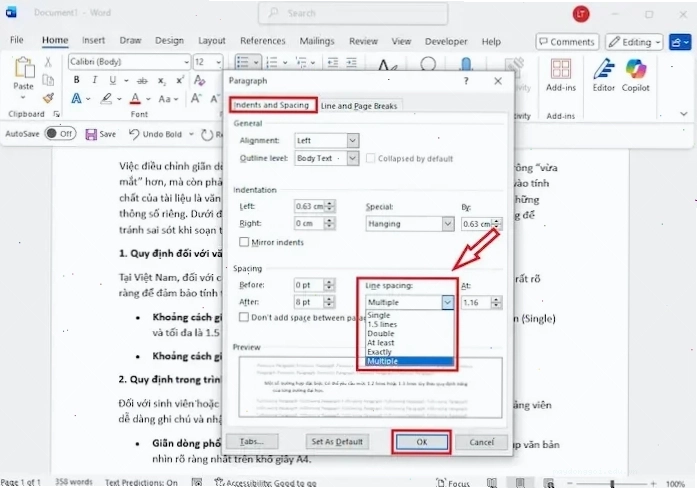Click the Bullets list icon
This screenshot has height=488, width=697.
click(242, 62)
